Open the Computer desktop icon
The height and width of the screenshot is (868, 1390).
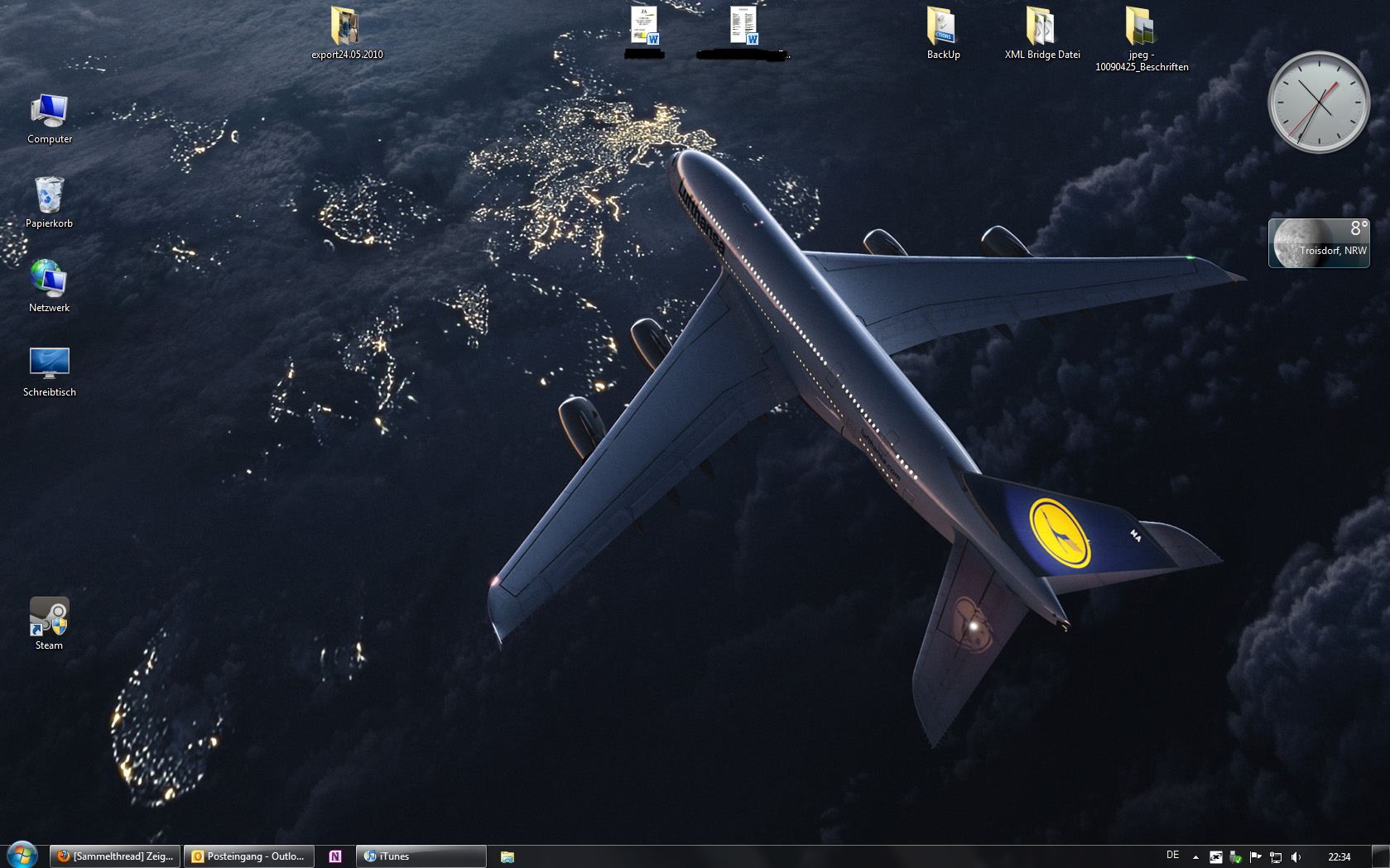(50, 118)
